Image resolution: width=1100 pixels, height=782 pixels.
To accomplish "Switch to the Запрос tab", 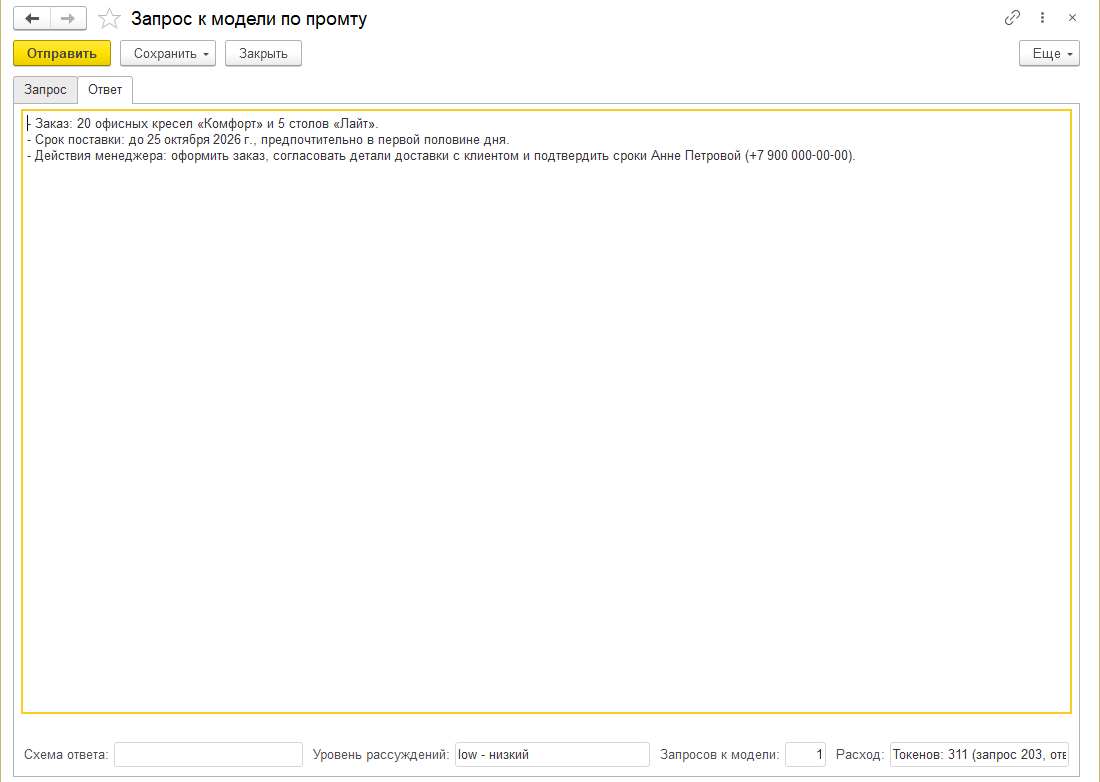I will tap(45, 90).
